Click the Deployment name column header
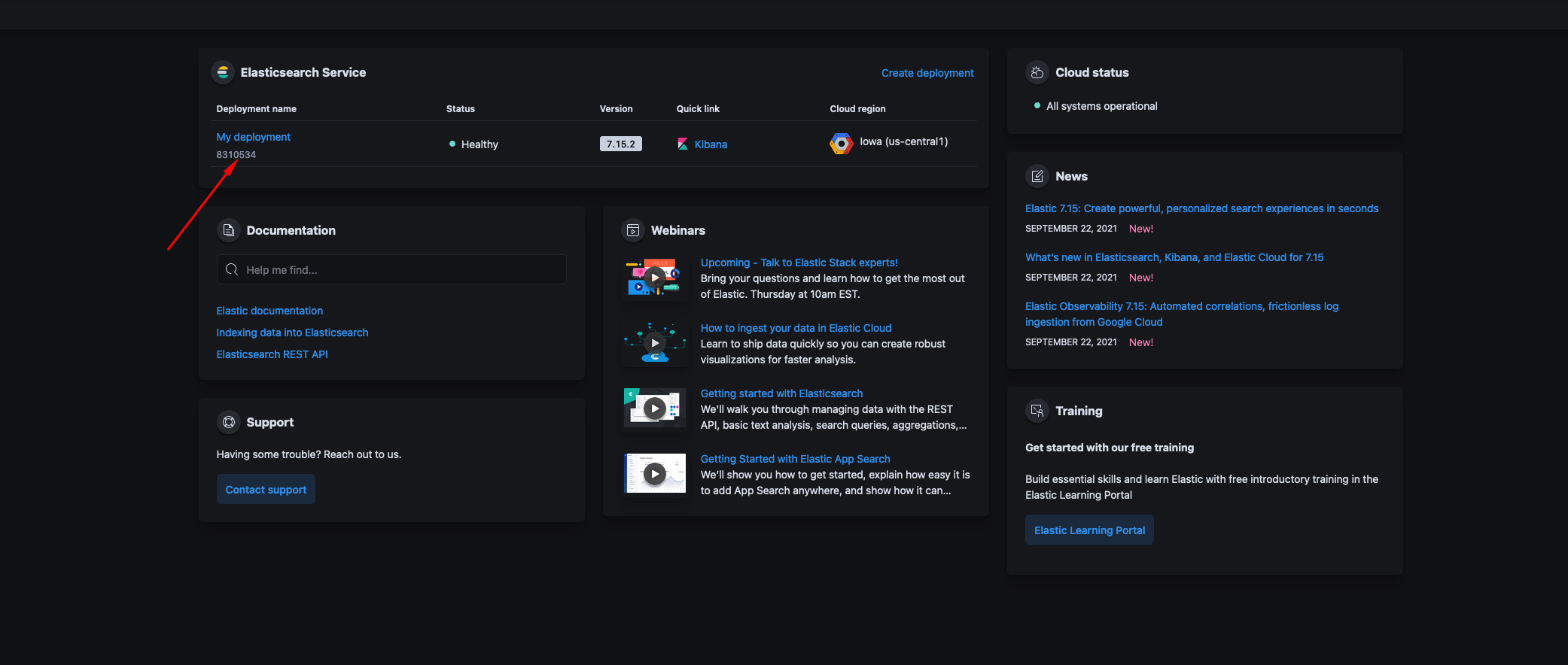The height and width of the screenshot is (665, 1568). pyautogui.click(x=256, y=108)
